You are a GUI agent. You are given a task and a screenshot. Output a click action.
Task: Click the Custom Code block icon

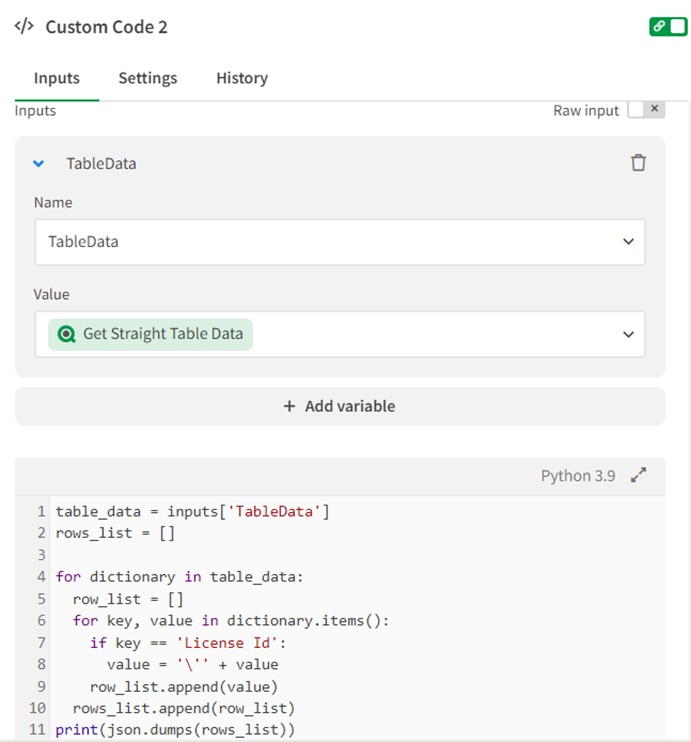(x=24, y=26)
